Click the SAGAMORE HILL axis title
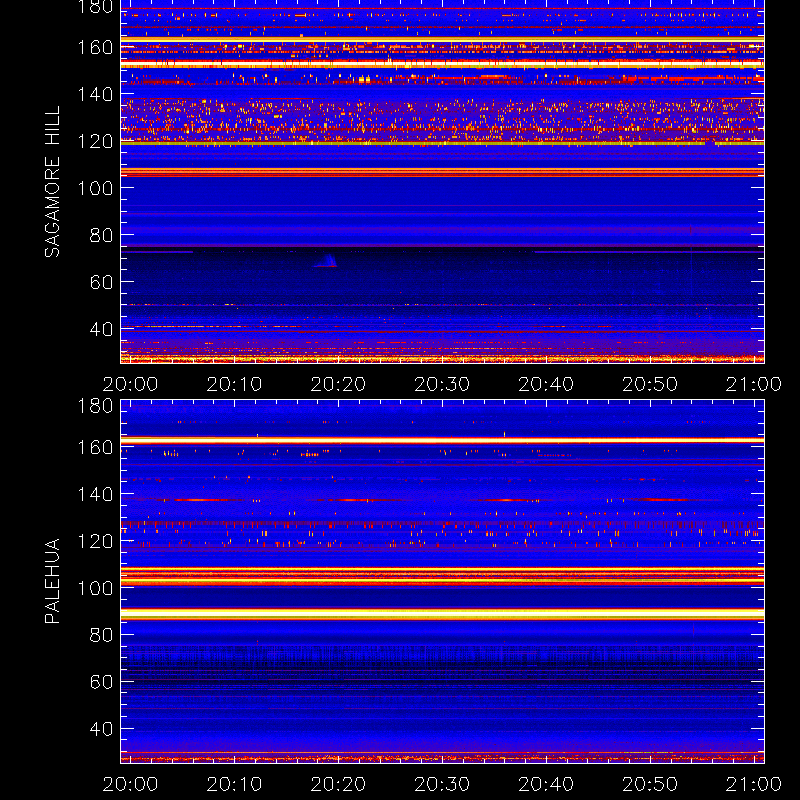This screenshot has height=800, width=800. [52, 182]
